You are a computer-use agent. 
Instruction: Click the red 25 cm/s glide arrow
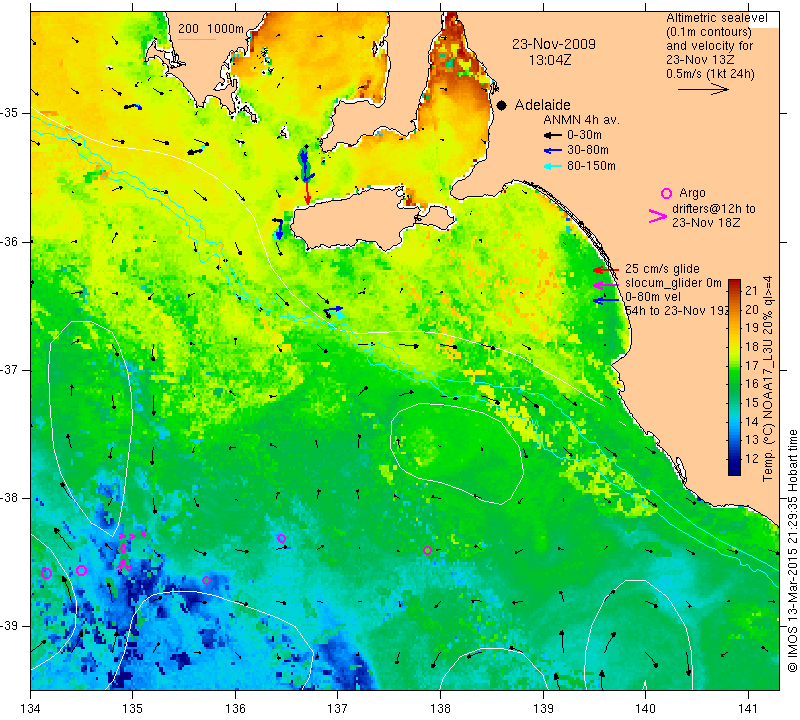(606, 269)
